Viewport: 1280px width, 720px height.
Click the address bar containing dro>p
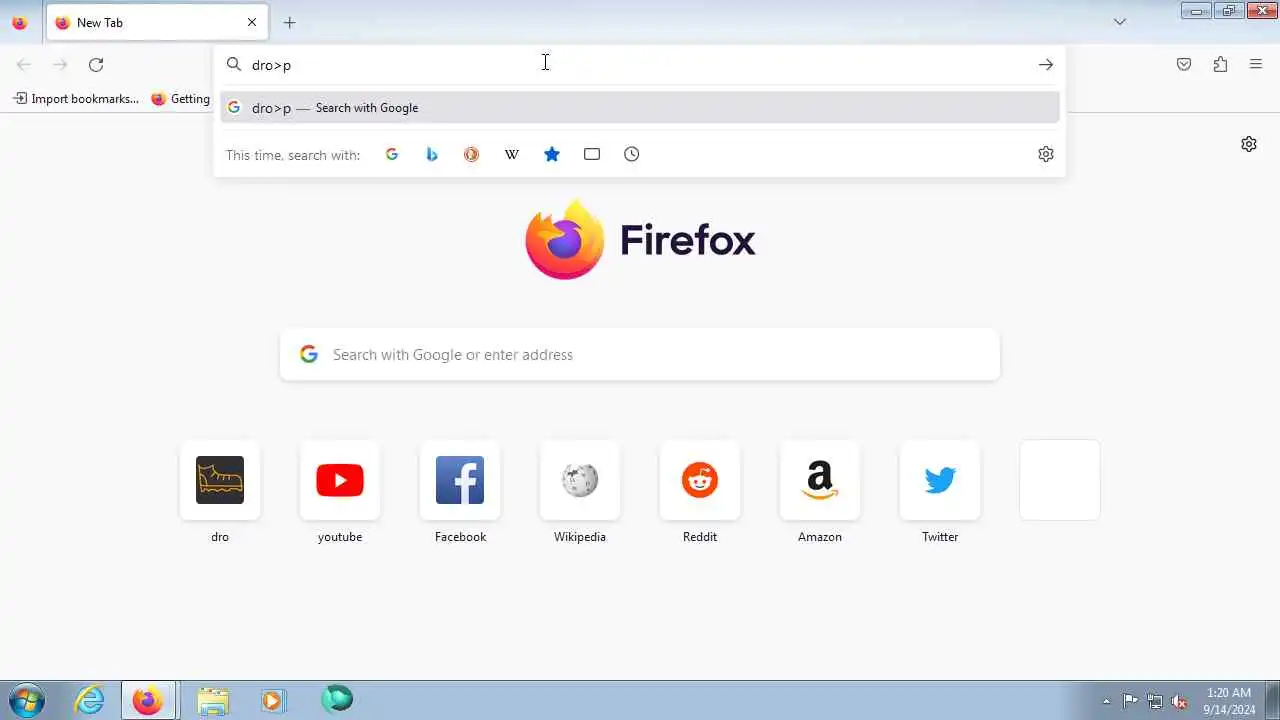(x=640, y=65)
